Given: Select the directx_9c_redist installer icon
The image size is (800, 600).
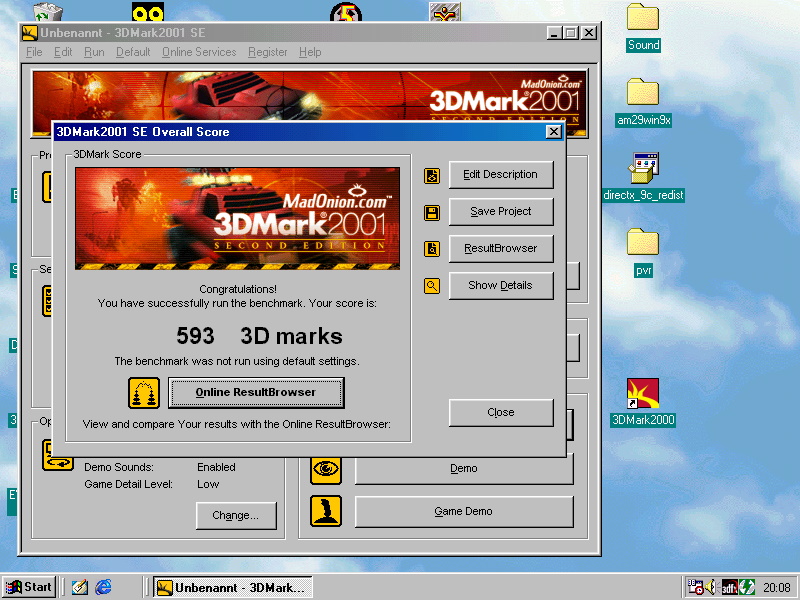Looking at the screenshot, I should [x=643, y=177].
